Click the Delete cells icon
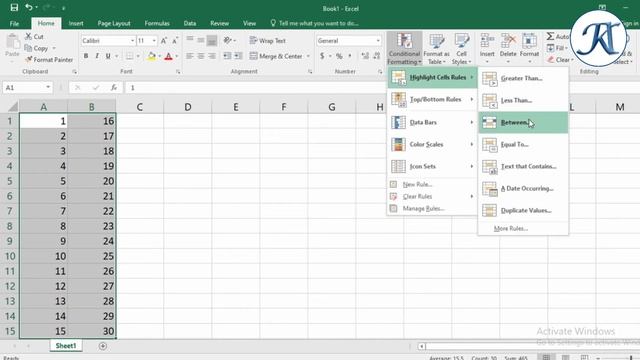The height and width of the screenshot is (360, 640). pyautogui.click(x=508, y=42)
